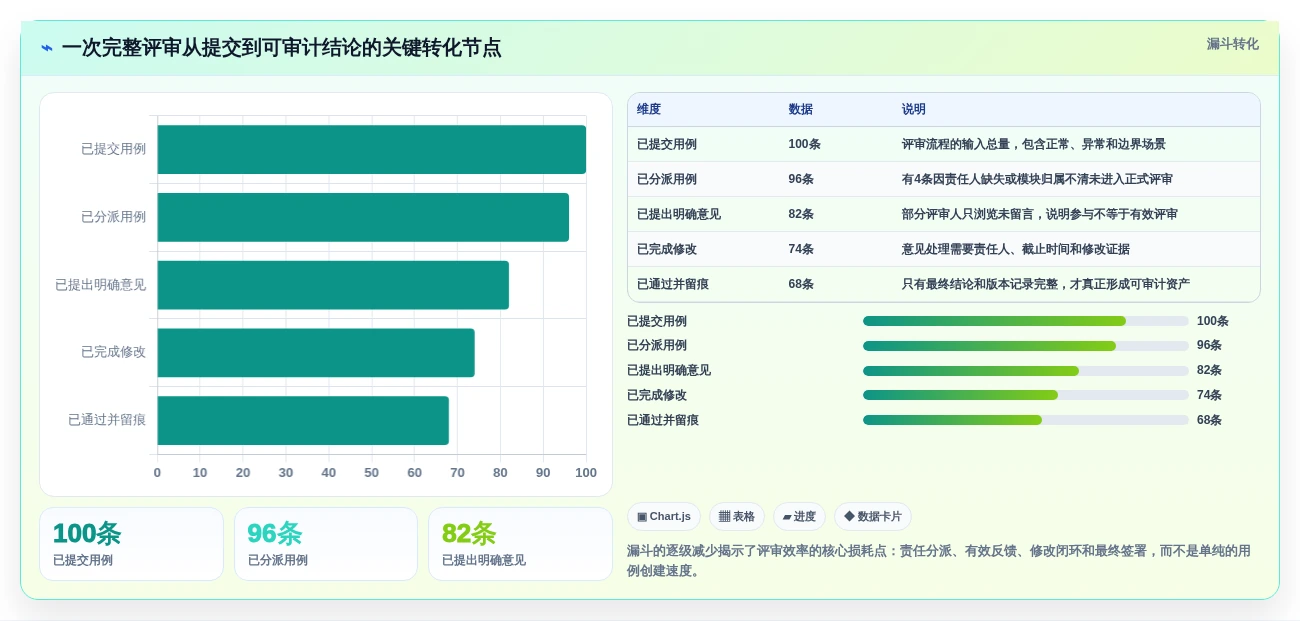The image size is (1300, 621).
Task: Click the chart y-axis label 已完成修改
Action: click(113, 352)
